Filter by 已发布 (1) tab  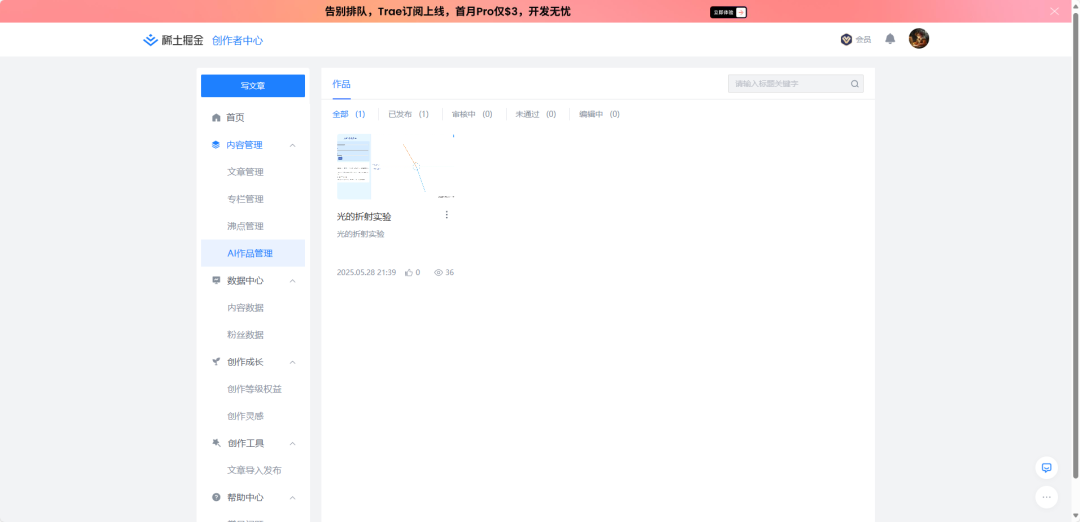click(x=408, y=114)
